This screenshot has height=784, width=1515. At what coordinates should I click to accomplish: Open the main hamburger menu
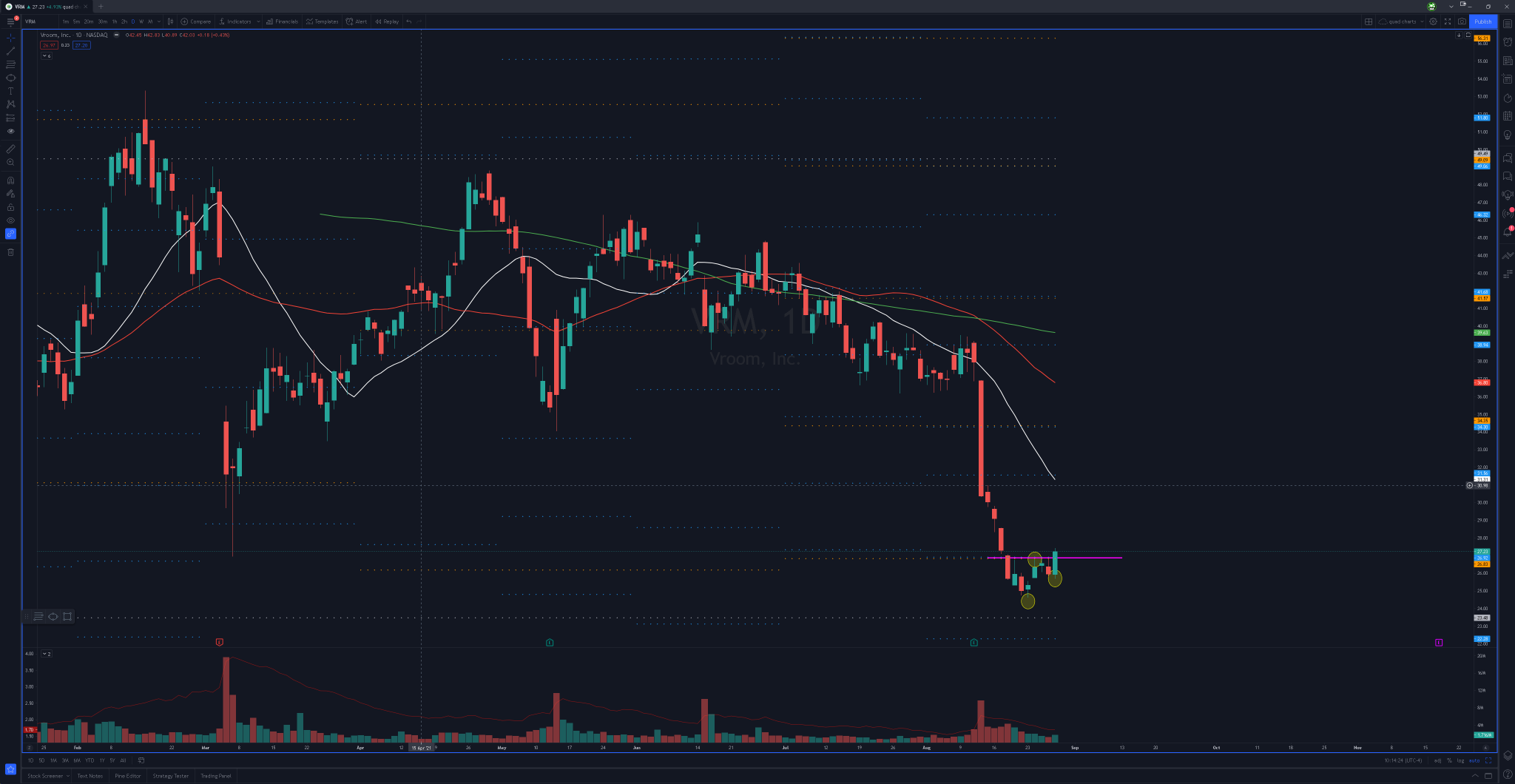10,22
